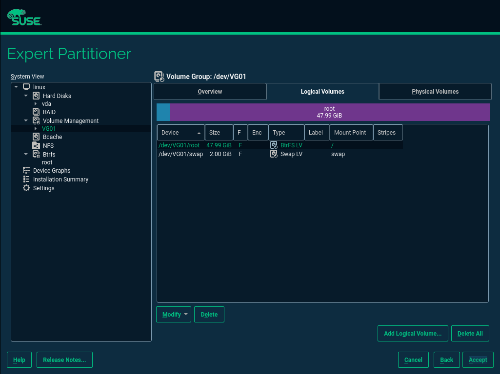Sort by the Device column header
500x374 pixels.
click(180, 133)
